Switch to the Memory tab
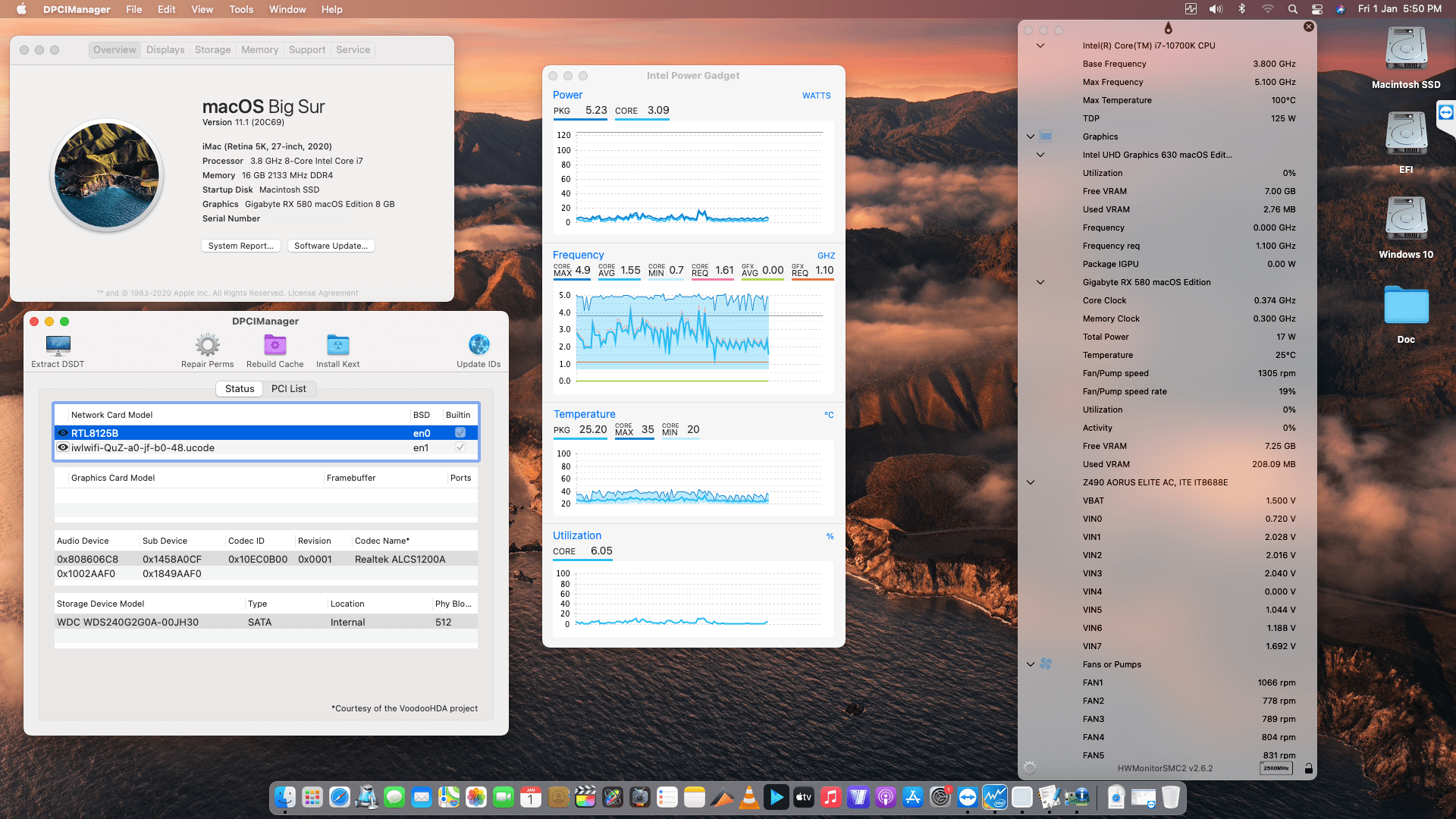This screenshot has height=819, width=1456. coord(259,49)
